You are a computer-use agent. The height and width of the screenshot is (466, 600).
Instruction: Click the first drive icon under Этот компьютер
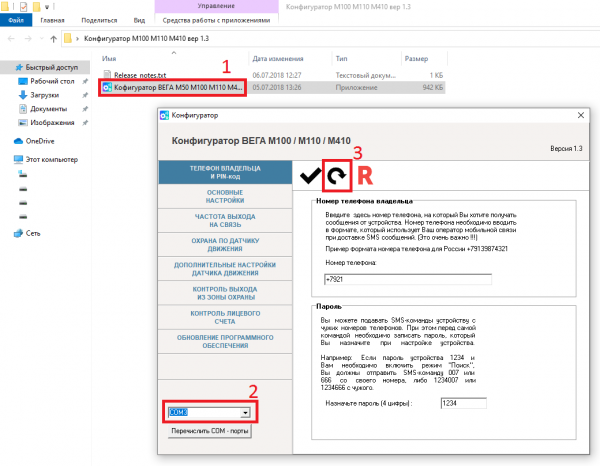(23, 174)
